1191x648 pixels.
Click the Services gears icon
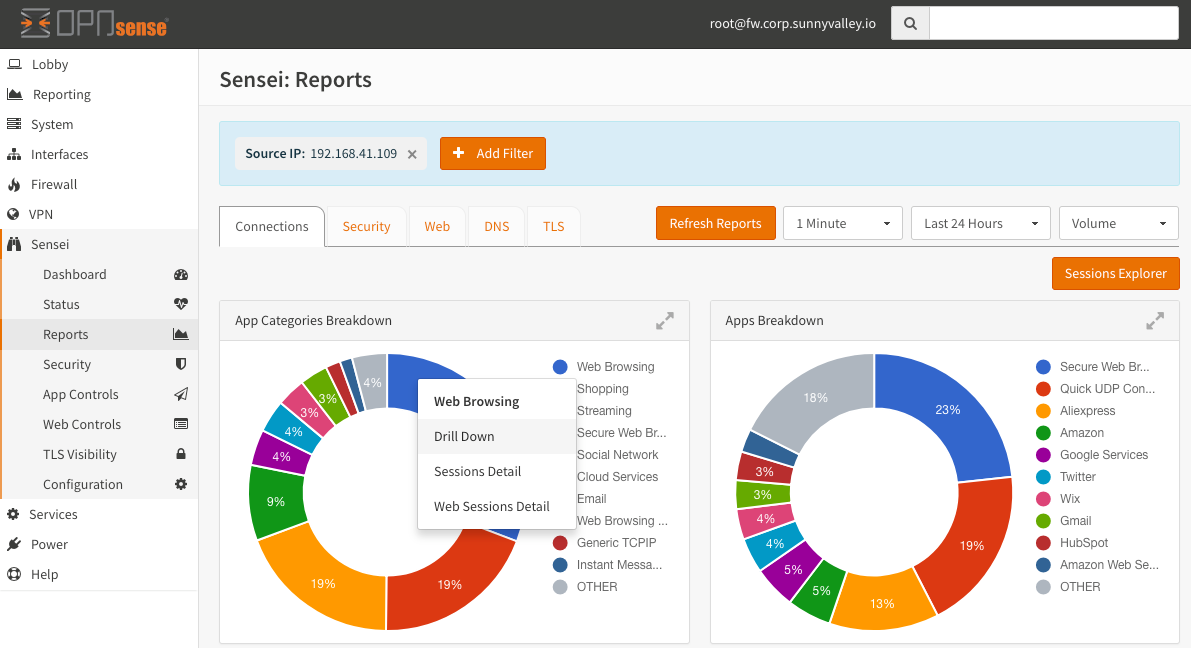pyautogui.click(x=13, y=514)
